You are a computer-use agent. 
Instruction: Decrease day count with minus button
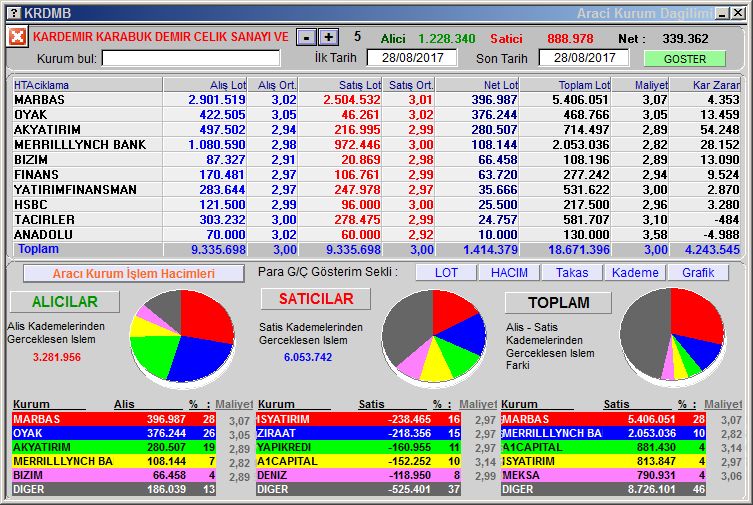[306, 37]
